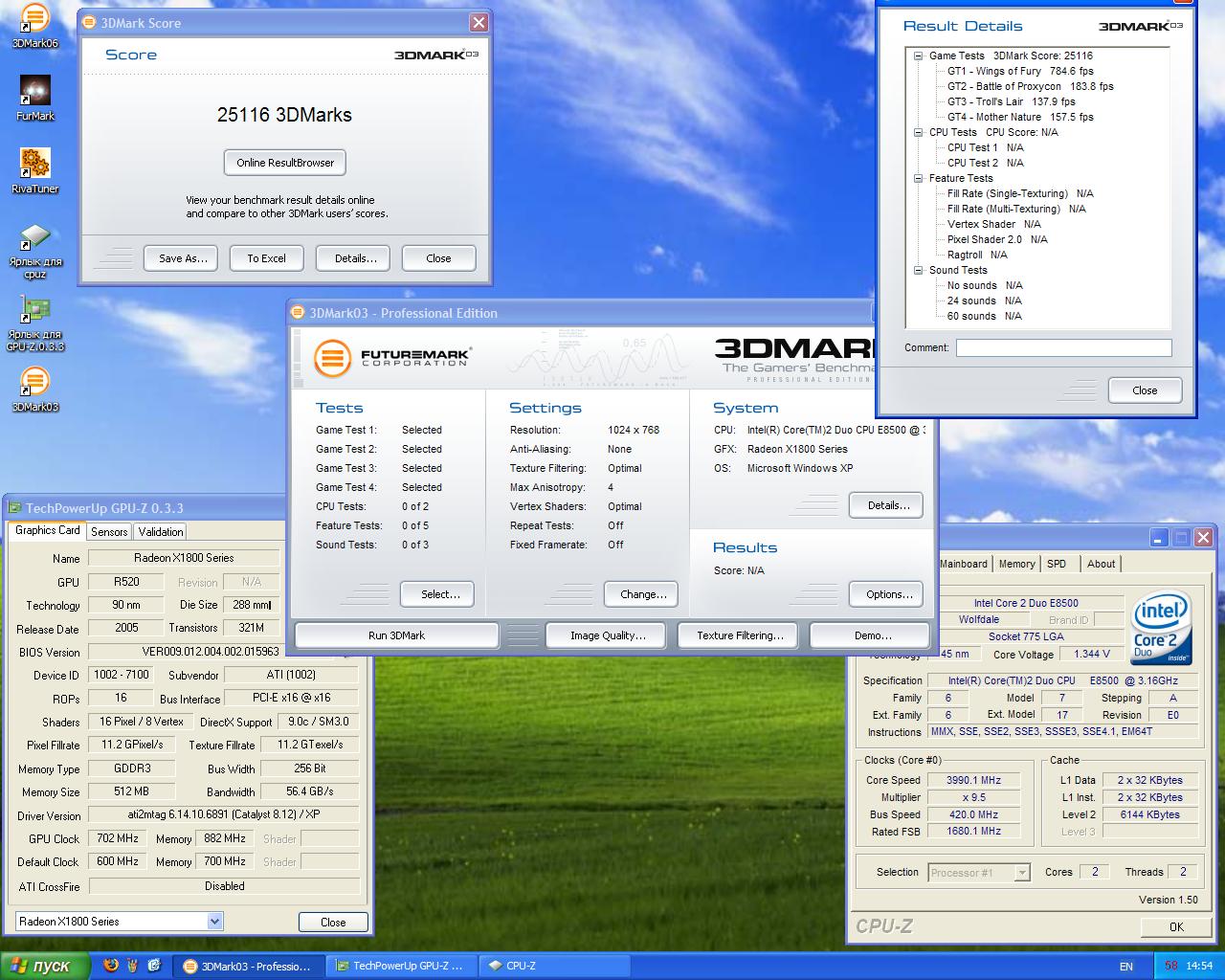This screenshot has width=1225, height=980.
Task: Open the Validation tab in GPU-Z
Action: pos(161,532)
